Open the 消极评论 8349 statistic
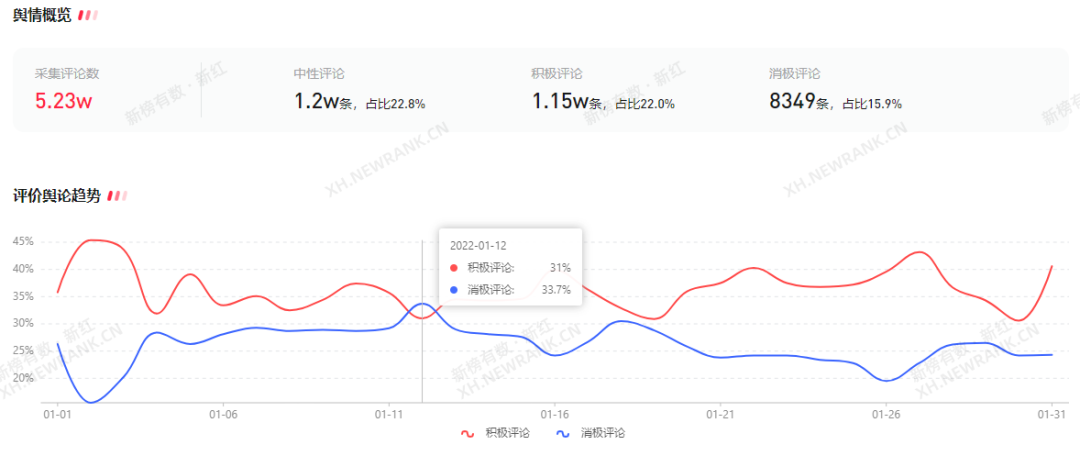Screen dimensions: 1080x467 (835, 102)
